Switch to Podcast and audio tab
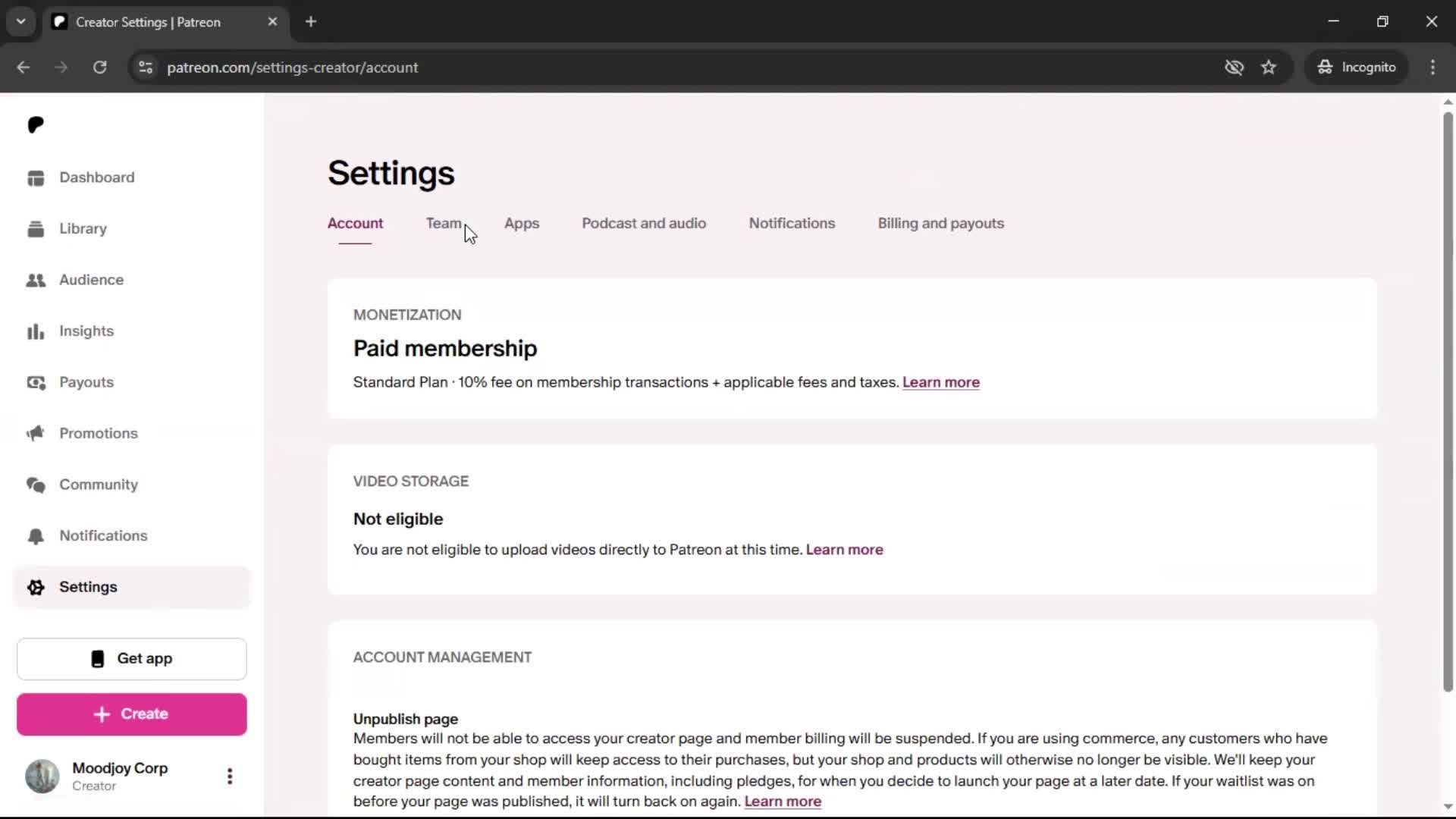This screenshot has height=819, width=1456. pyautogui.click(x=644, y=224)
